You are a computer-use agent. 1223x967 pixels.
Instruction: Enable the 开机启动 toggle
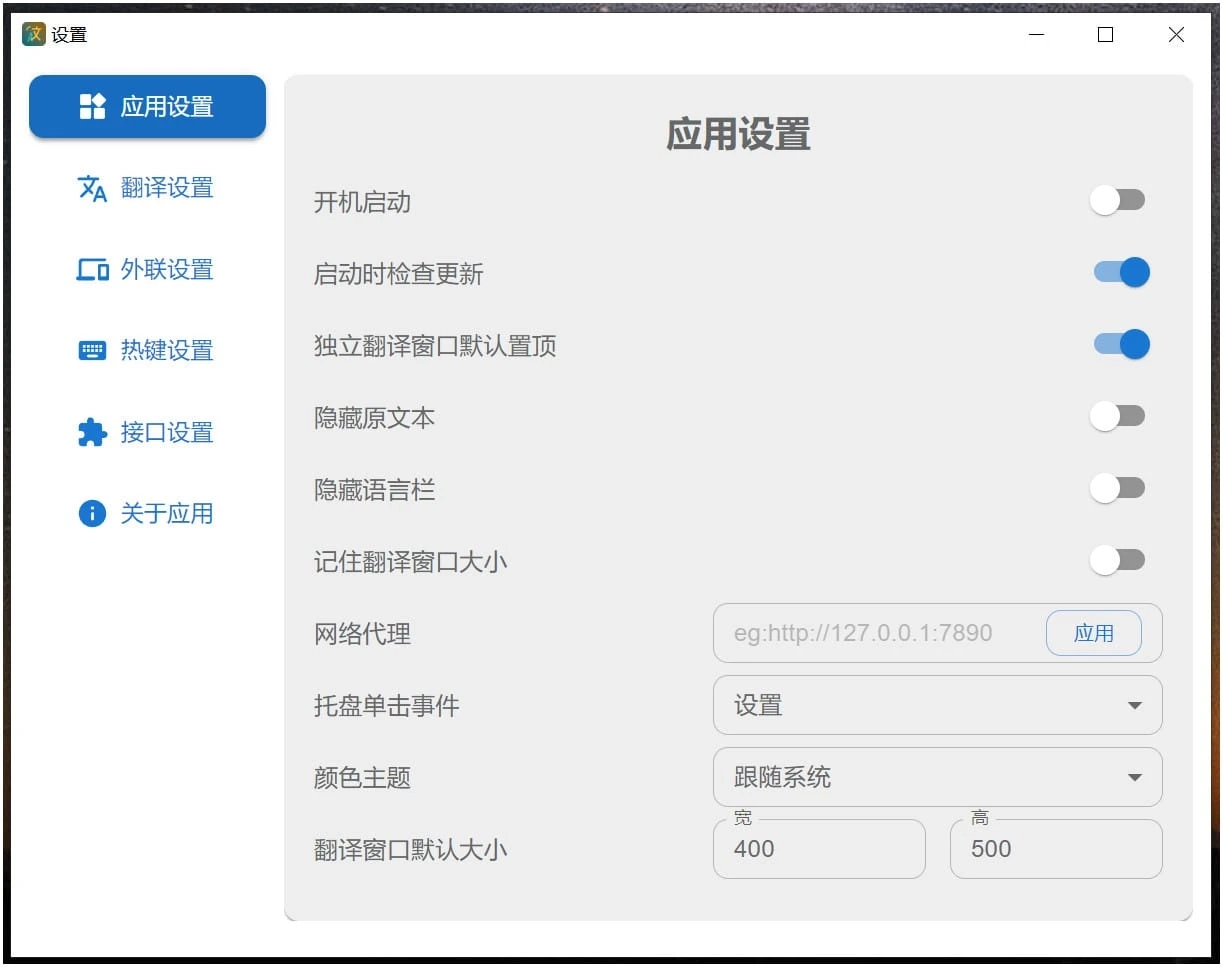click(x=1117, y=201)
